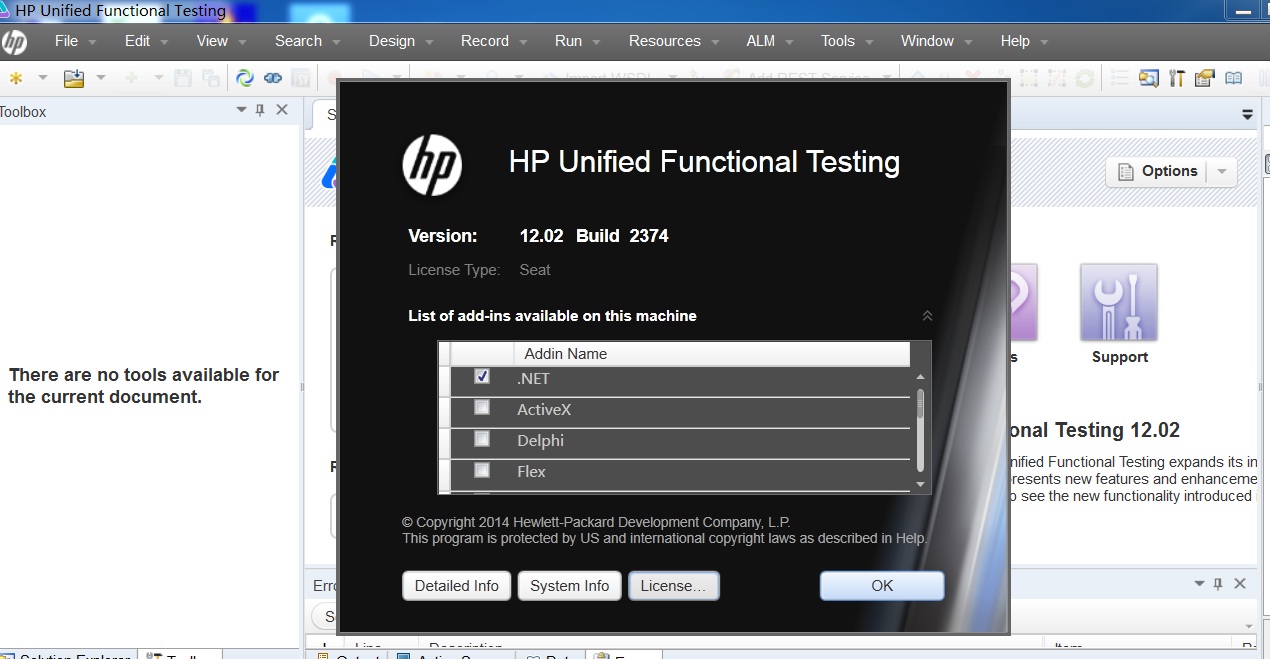Click the open book help icon
The image size is (1270, 659).
click(x=1234, y=78)
